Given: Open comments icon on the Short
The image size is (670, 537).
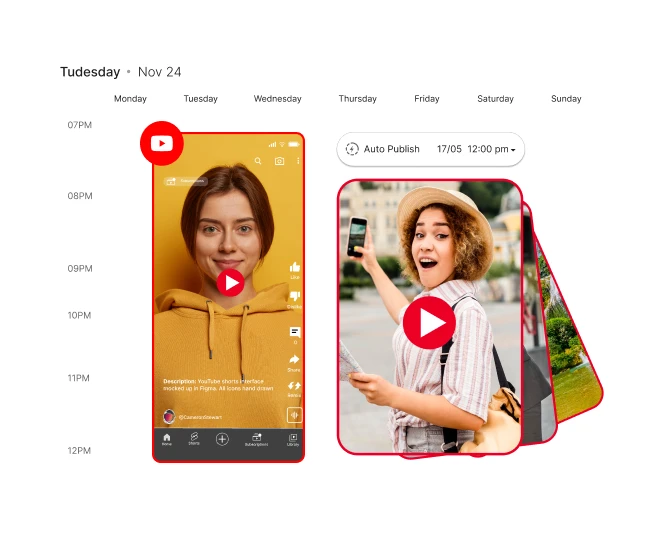Looking at the screenshot, I should pos(295,332).
